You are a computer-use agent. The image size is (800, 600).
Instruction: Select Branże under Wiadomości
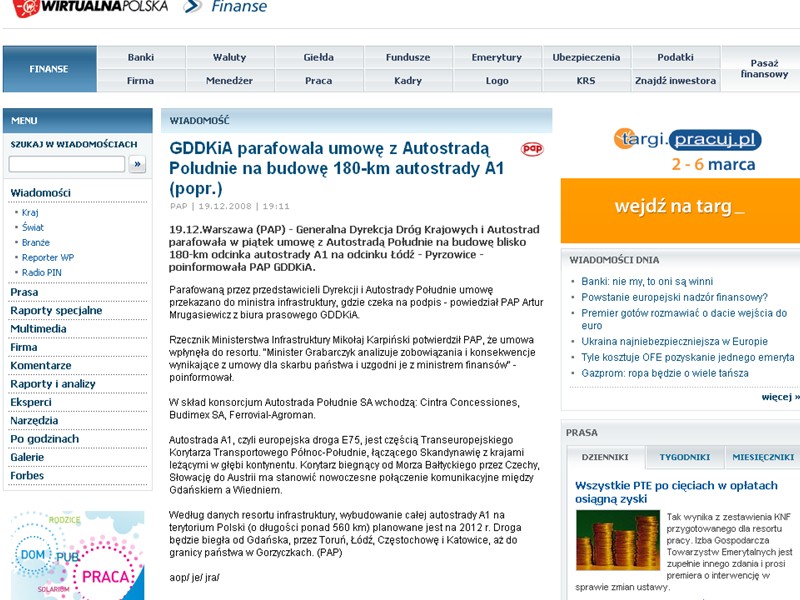[x=36, y=242]
